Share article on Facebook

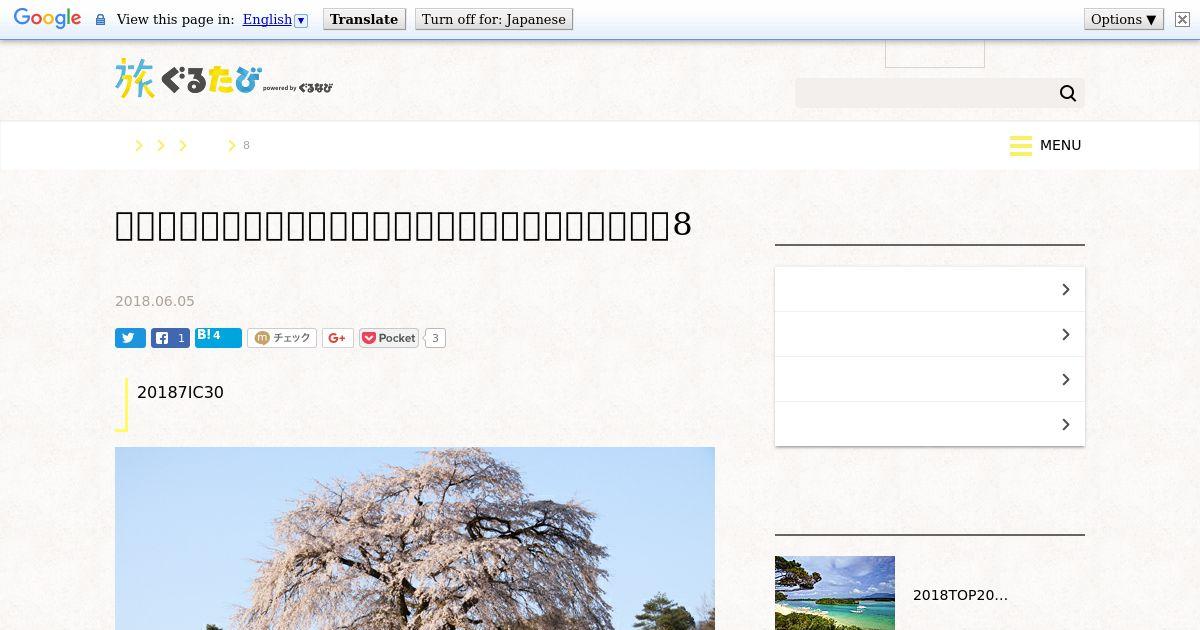tap(170, 338)
